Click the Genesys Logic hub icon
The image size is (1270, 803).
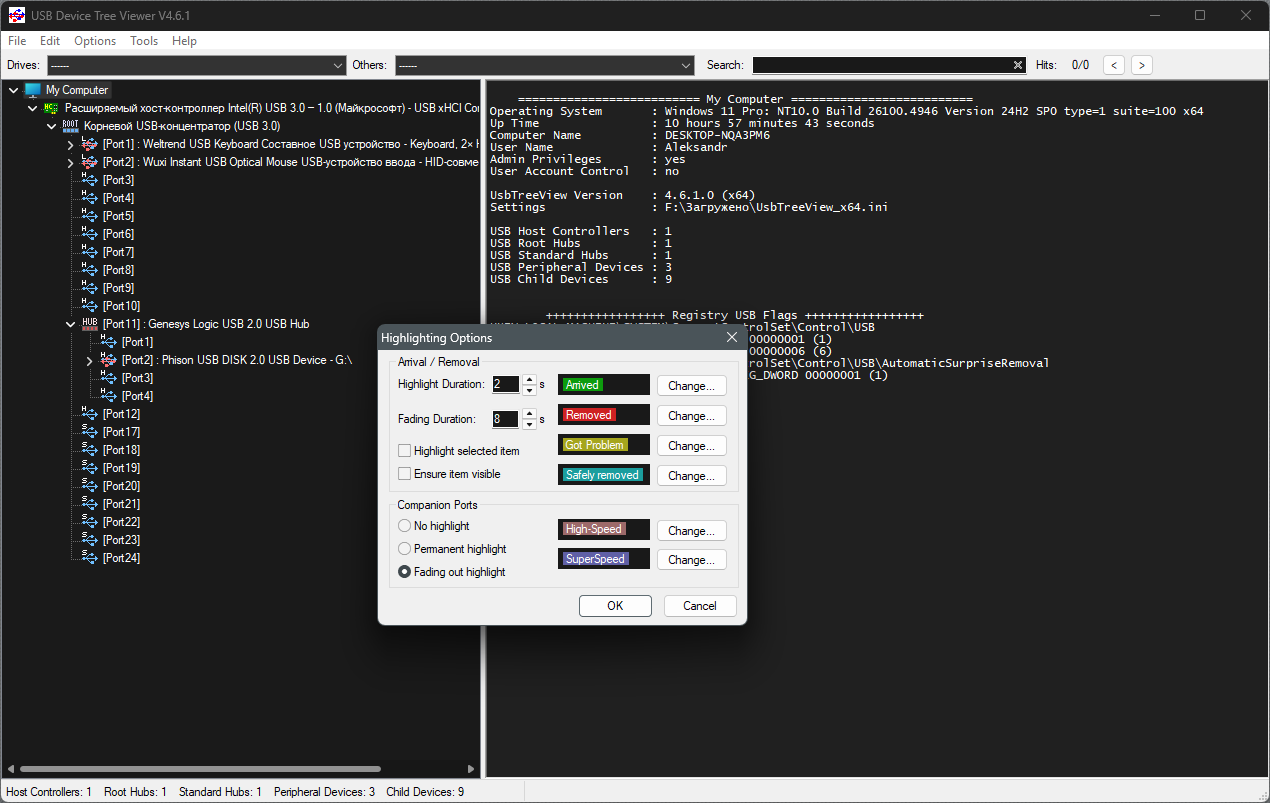pos(89,324)
